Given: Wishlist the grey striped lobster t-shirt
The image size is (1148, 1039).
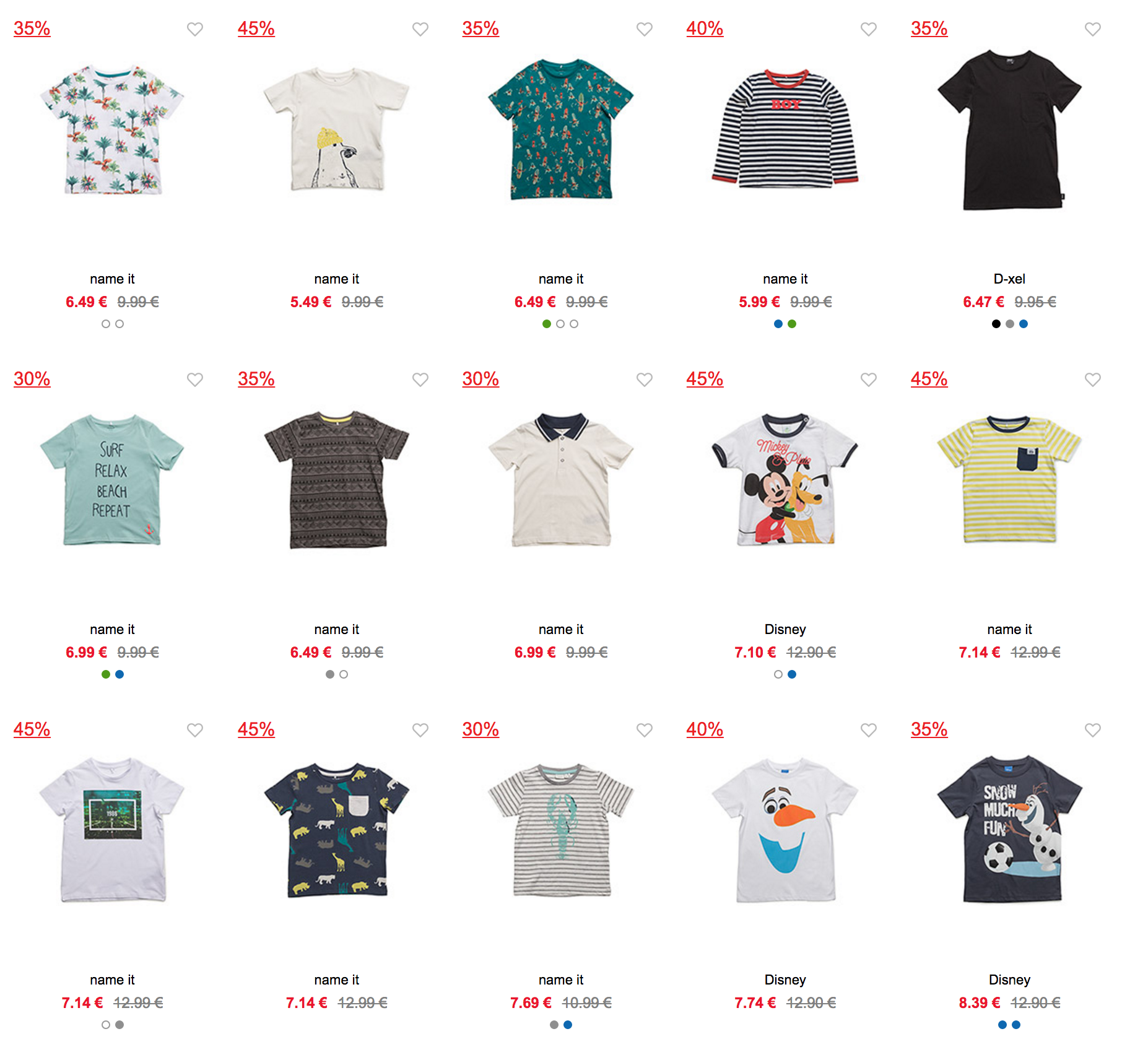Looking at the screenshot, I should click(645, 730).
